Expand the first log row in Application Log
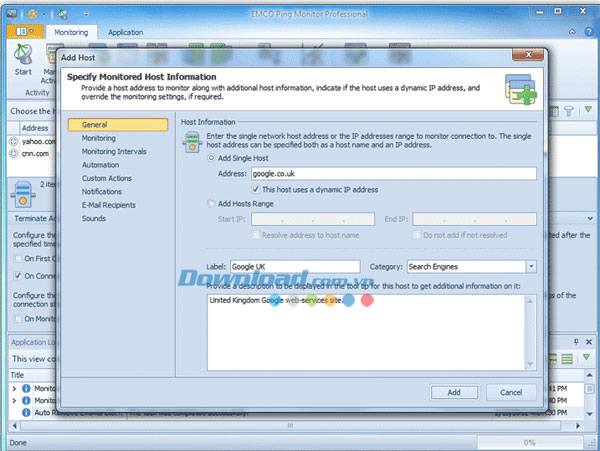 tap(13, 388)
